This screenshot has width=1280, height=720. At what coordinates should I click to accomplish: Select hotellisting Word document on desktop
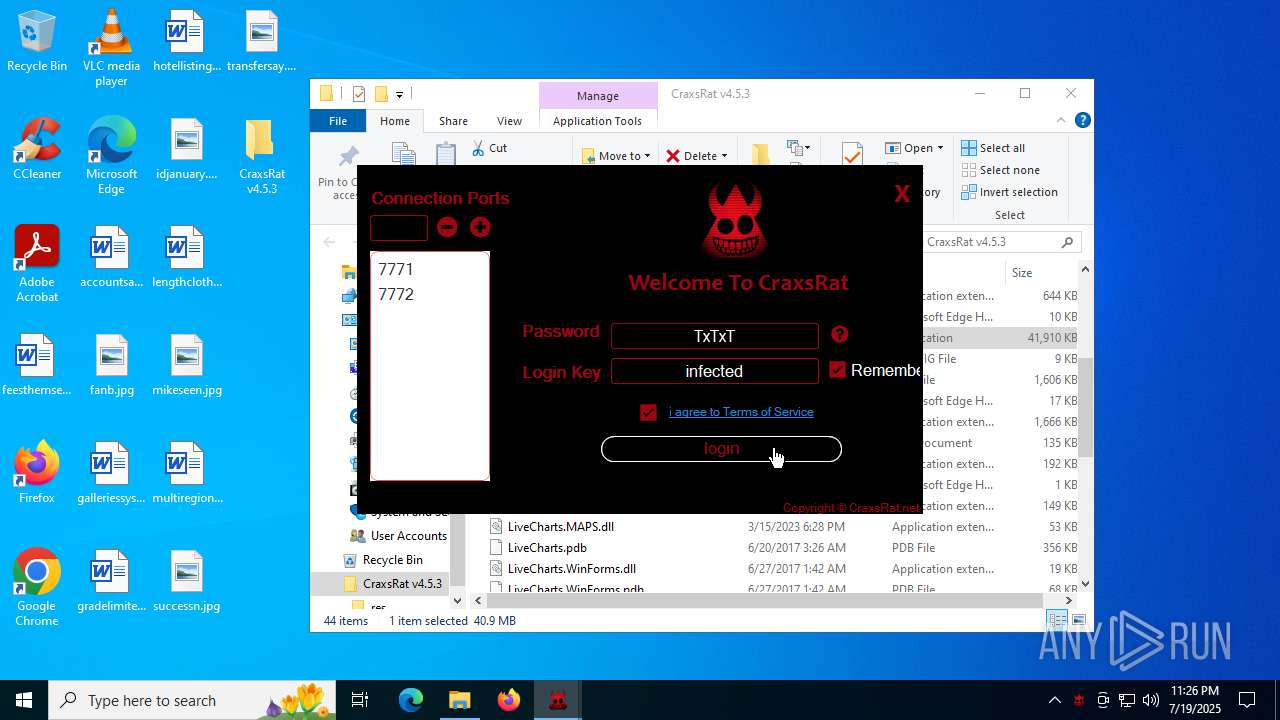click(186, 42)
